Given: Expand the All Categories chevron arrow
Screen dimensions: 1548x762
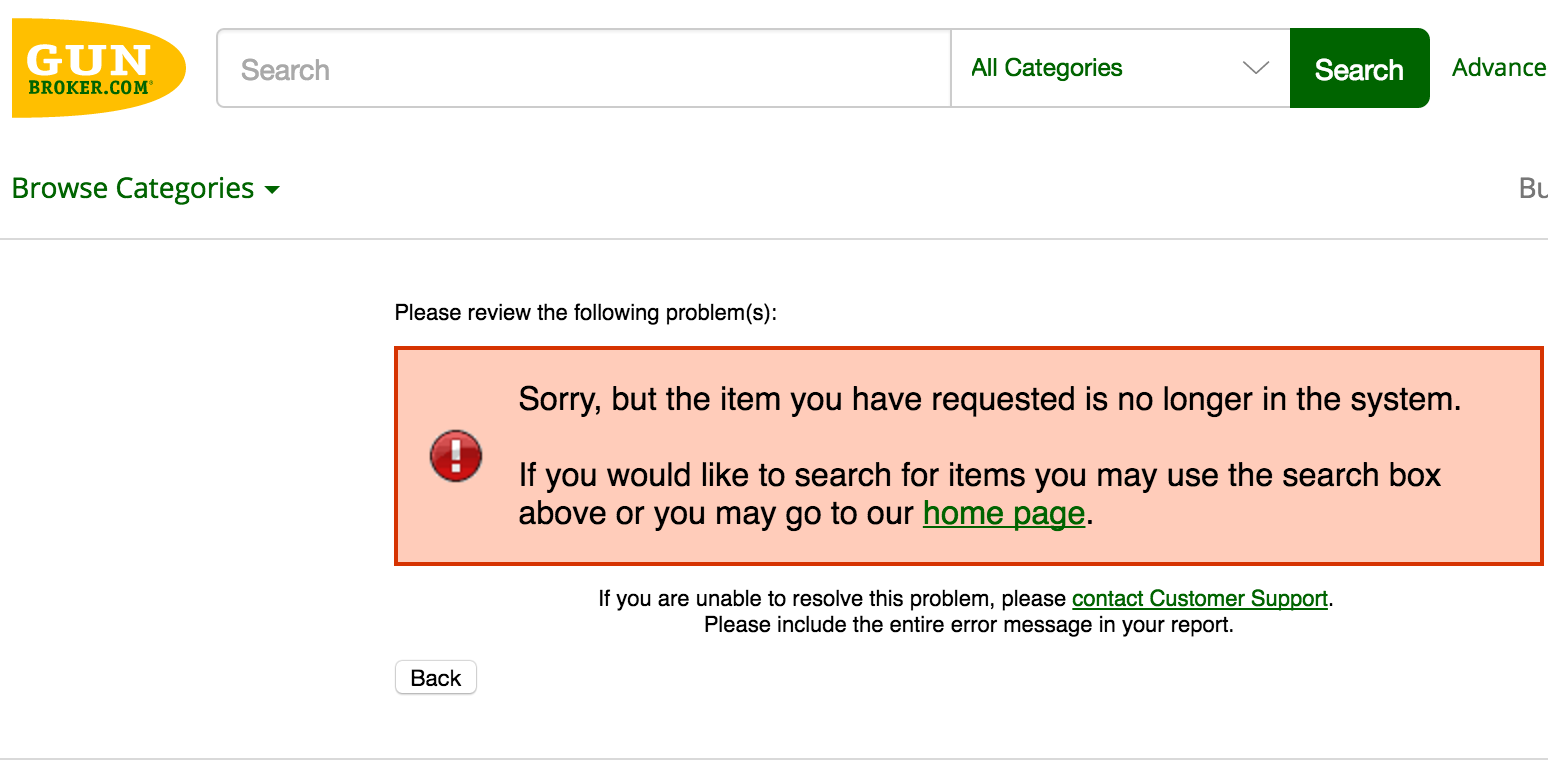Looking at the screenshot, I should tap(1254, 68).
